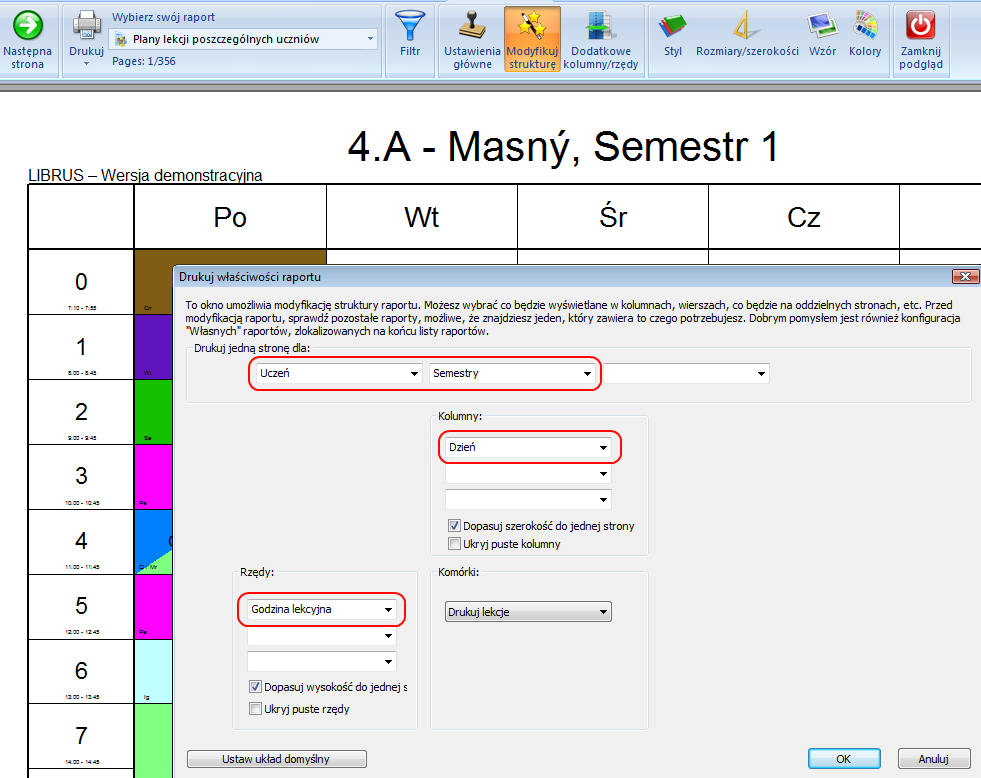Click Ustaw układ domyślny button

277,759
